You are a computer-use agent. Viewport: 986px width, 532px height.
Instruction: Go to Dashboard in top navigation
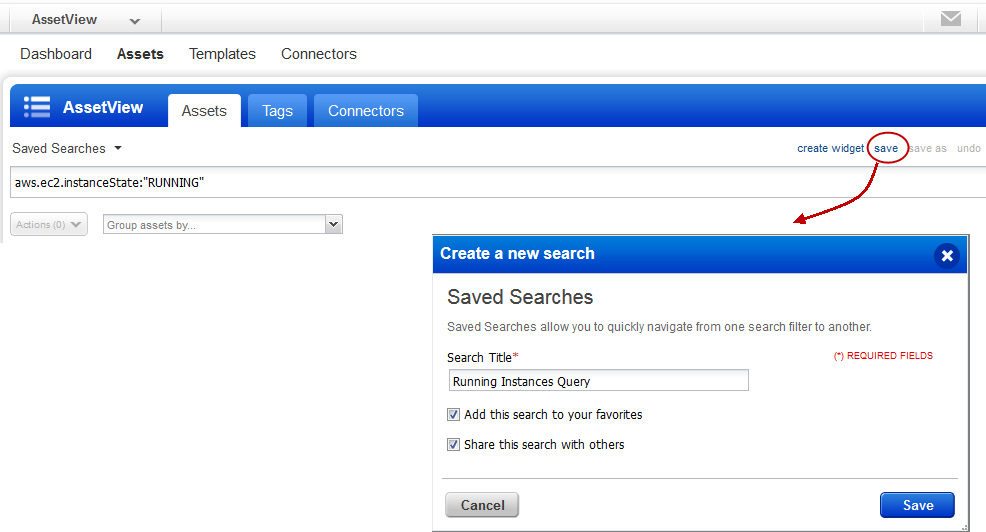pyautogui.click(x=56, y=54)
